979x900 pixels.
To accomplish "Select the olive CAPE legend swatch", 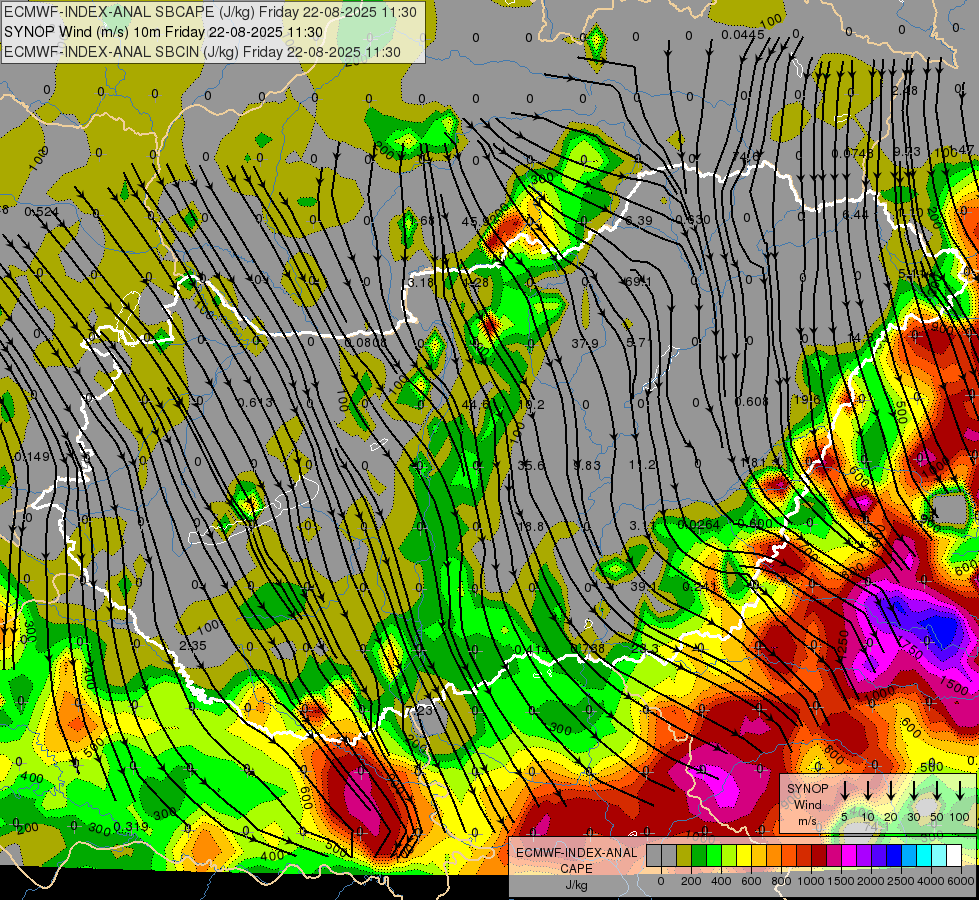I will [x=684, y=855].
